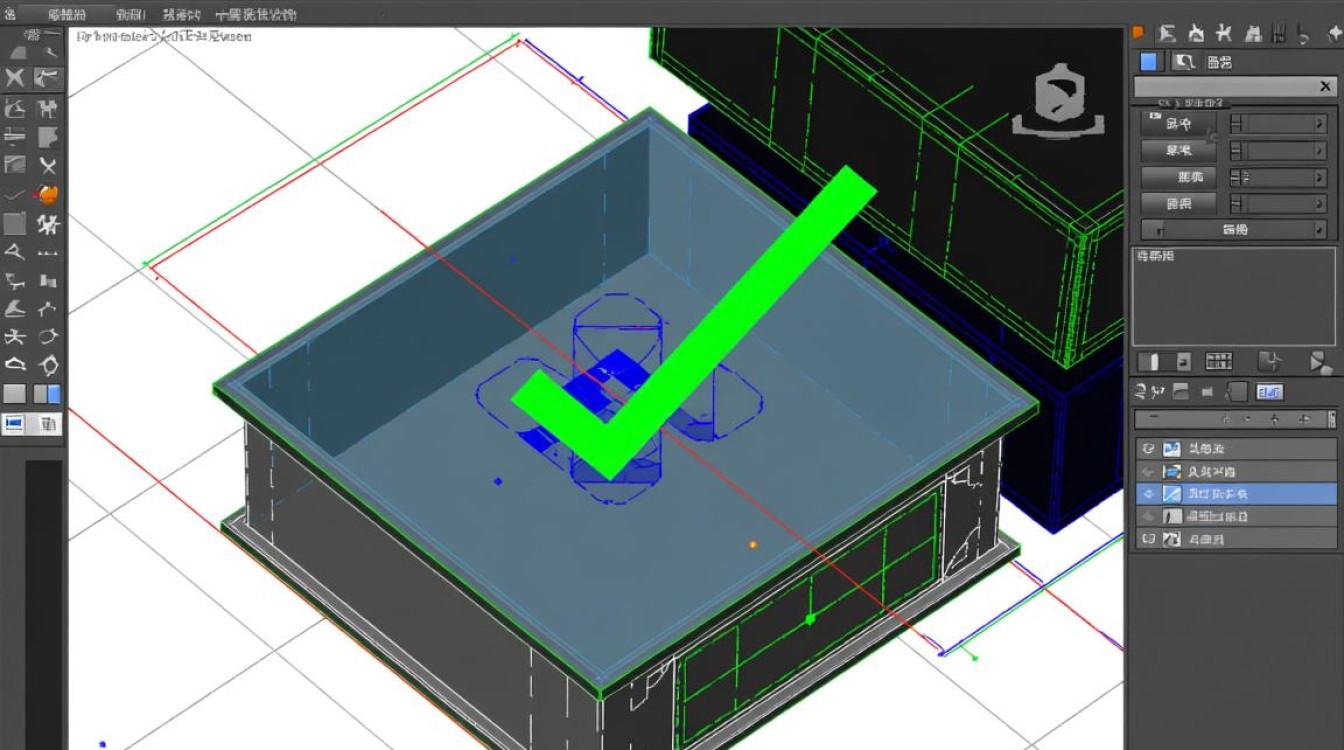Open arrow beside the first property button's field

[x=1320, y=125]
